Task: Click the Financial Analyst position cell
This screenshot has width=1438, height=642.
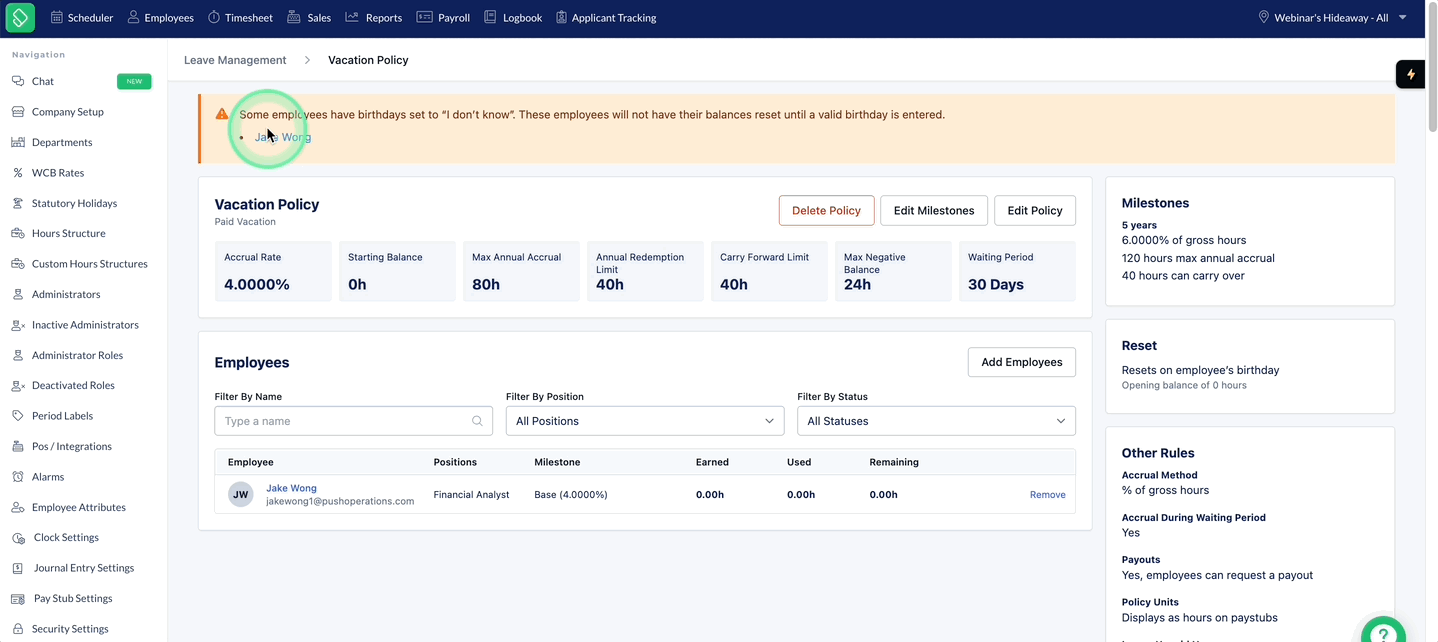Action: tap(471, 495)
